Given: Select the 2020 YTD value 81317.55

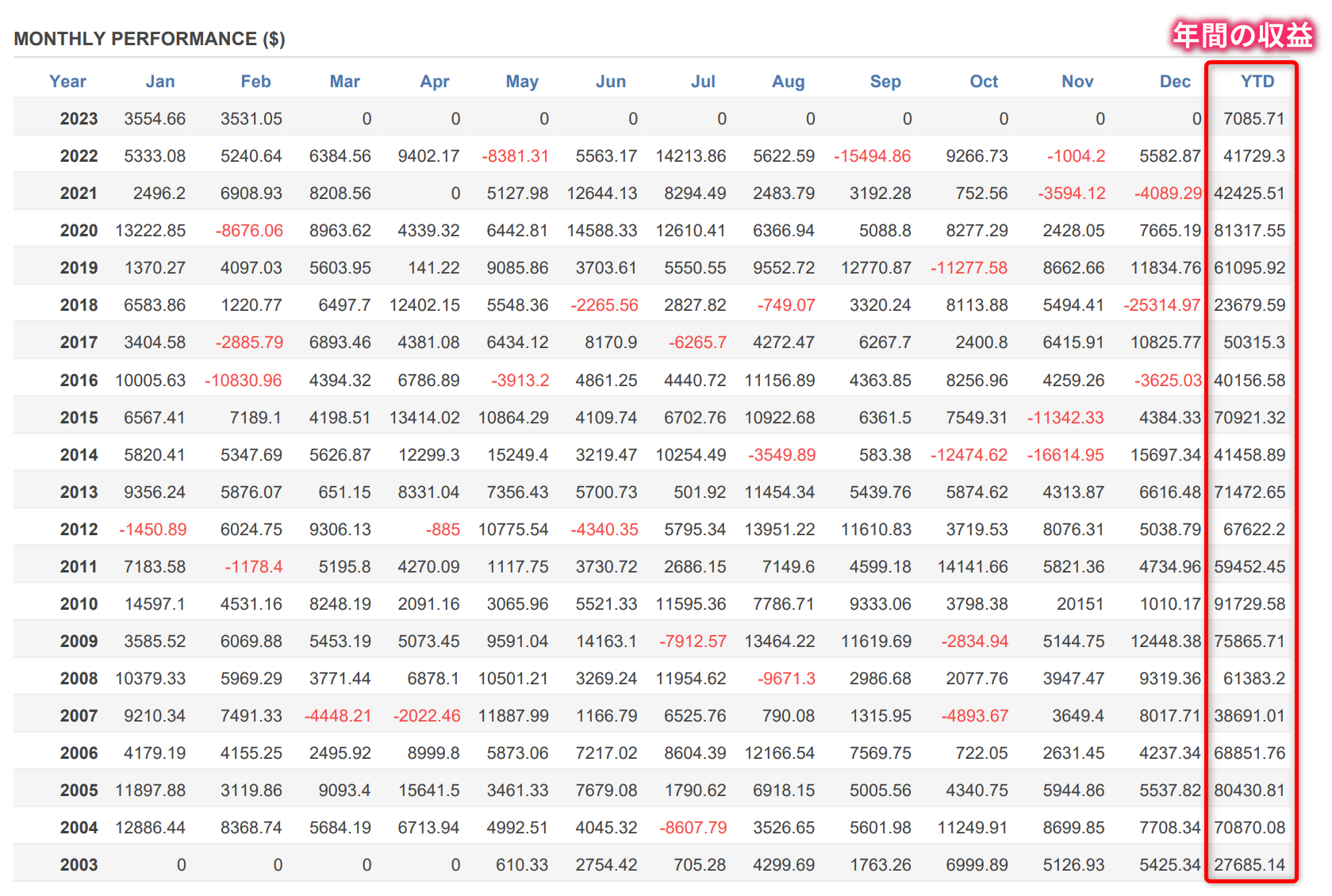Looking at the screenshot, I should (1249, 231).
